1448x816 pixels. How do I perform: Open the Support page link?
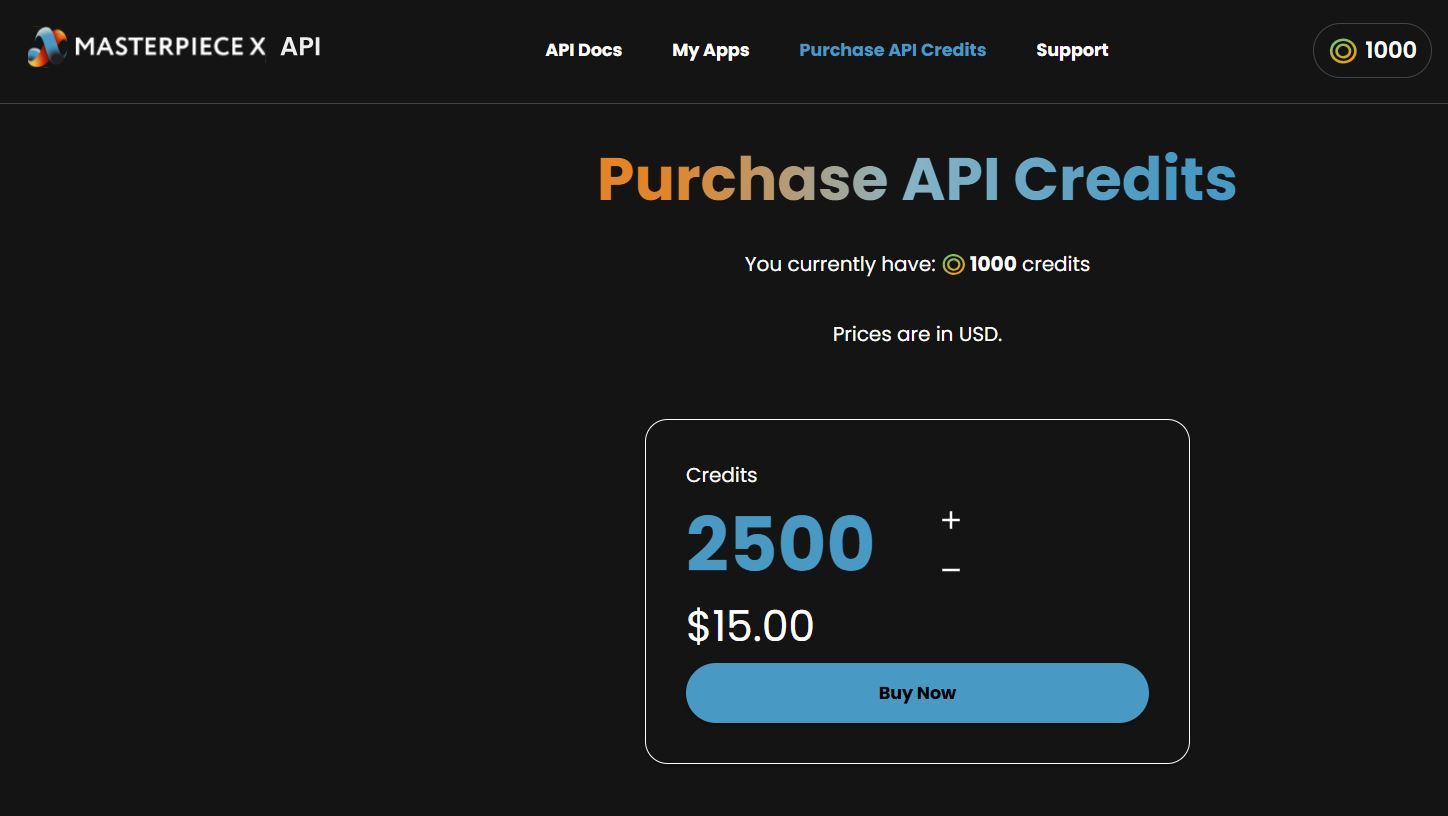click(x=1072, y=50)
